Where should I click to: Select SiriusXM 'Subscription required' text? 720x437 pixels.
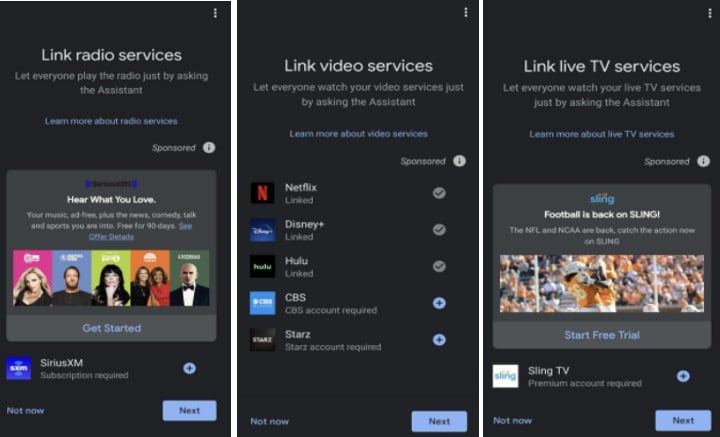point(84,375)
